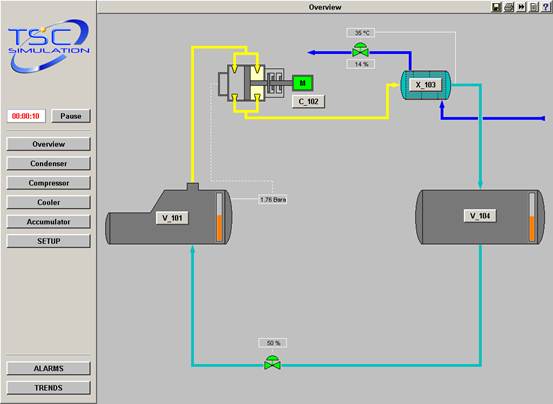Open the Overview screen

click(49, 144)
